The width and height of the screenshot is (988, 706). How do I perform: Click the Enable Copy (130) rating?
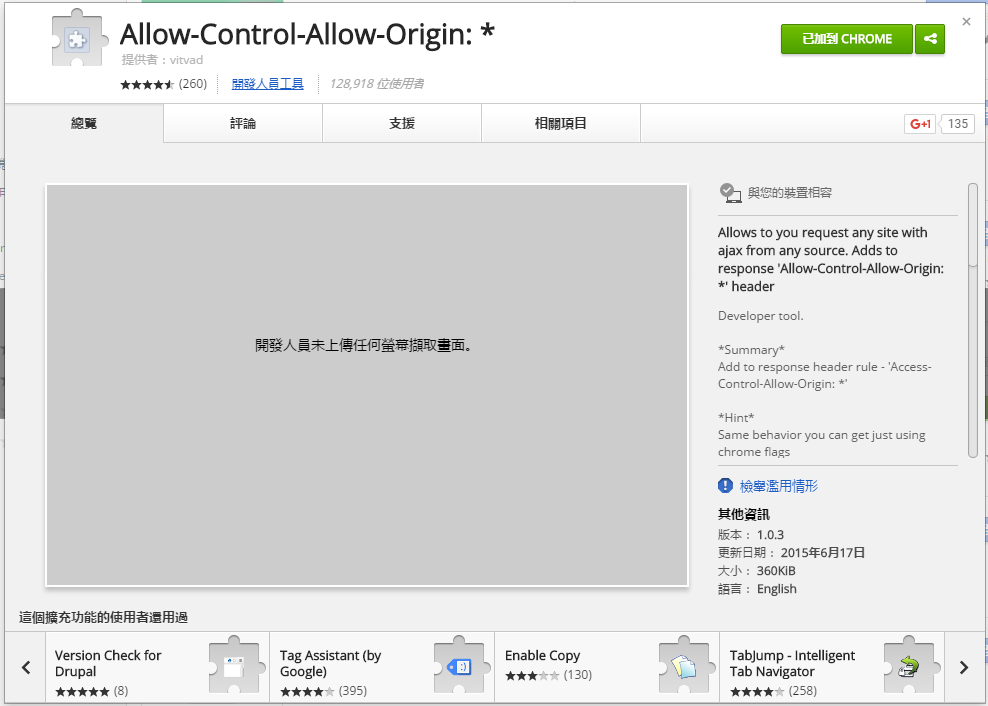coord(548,675)
